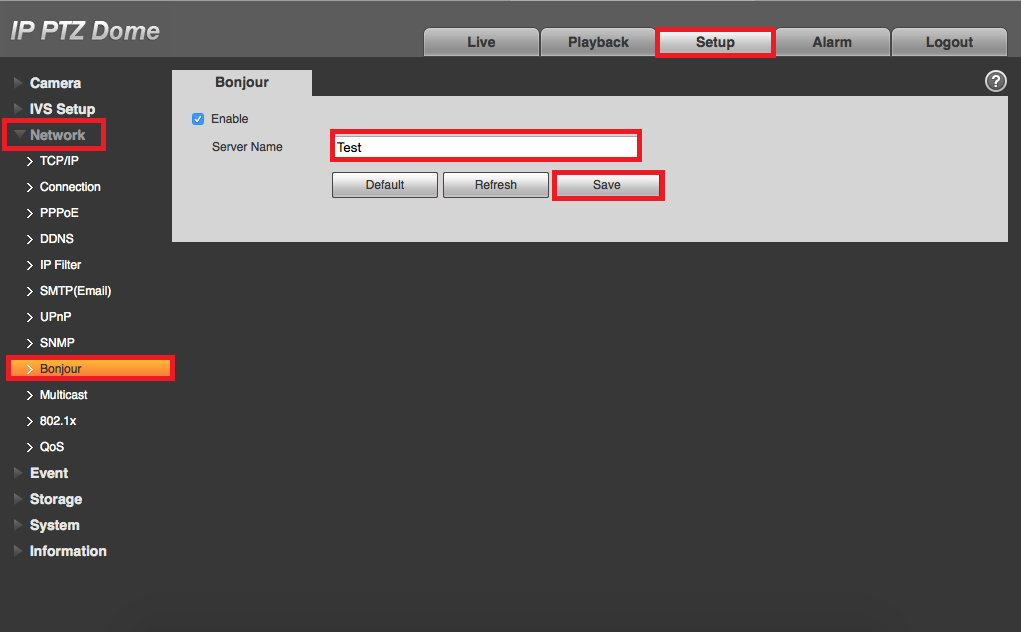This screenshot has height=632, width=1021.
Task: Open the help question mark icon
Action: coord(995,81)
